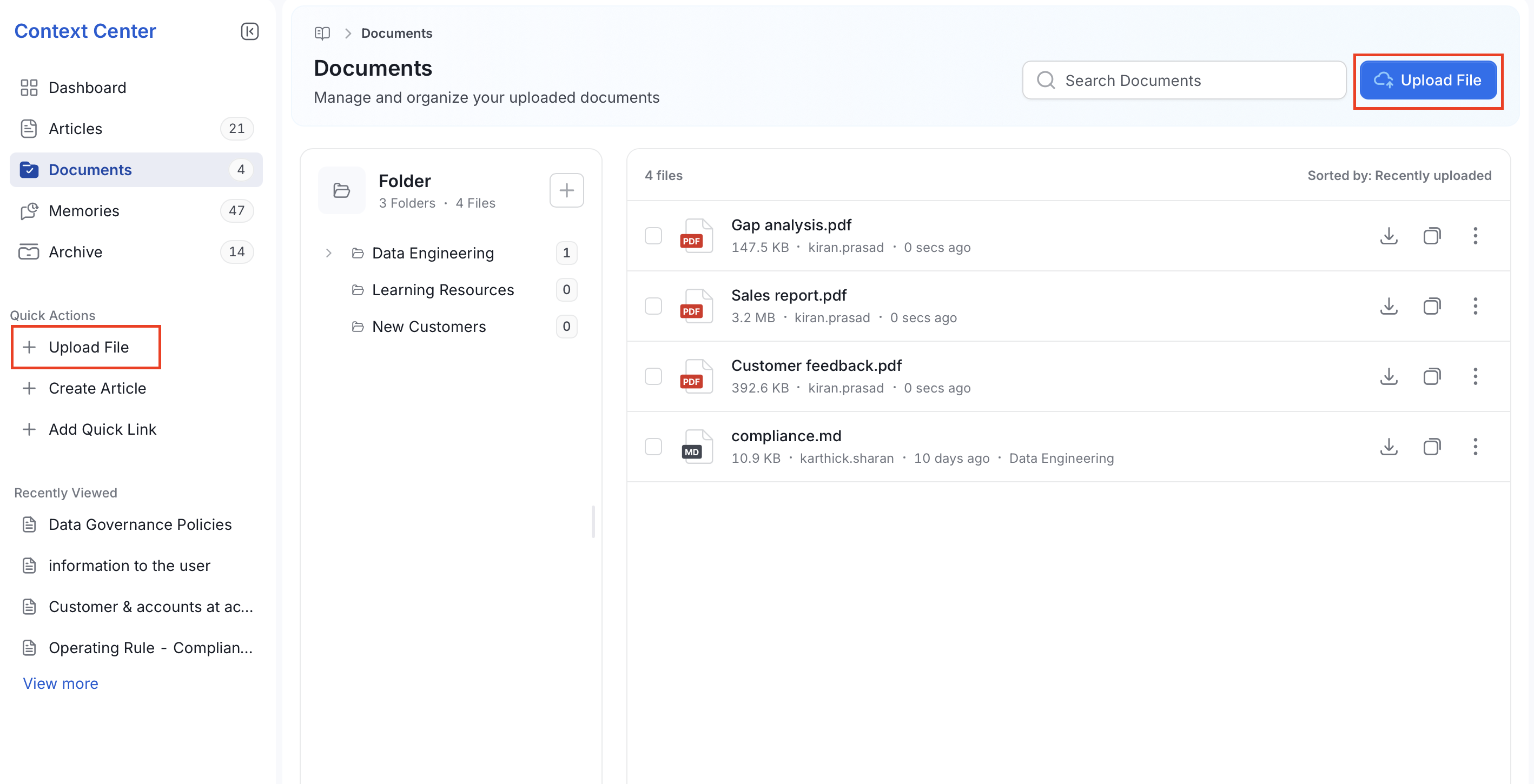The image size is (1534, 784).
Task: Open the Customer feedback.pdf file name
Action: pyautogui.click(x=816, y=366)
